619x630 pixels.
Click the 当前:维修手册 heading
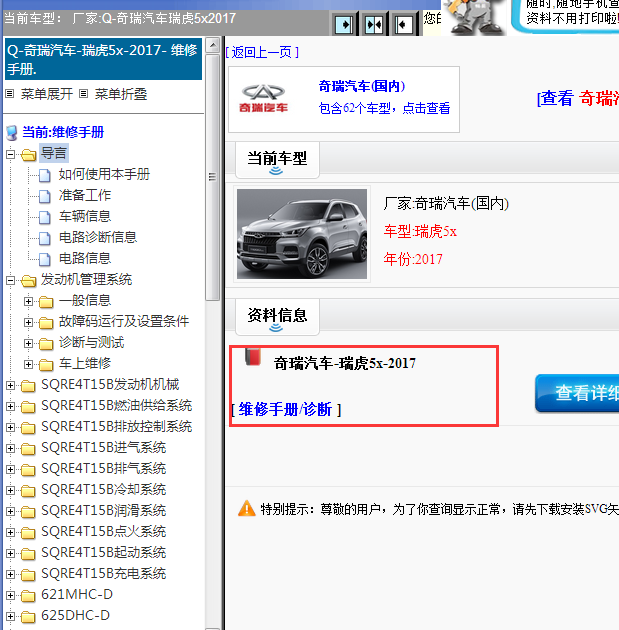pyautogui.click(x=63, y=132)
